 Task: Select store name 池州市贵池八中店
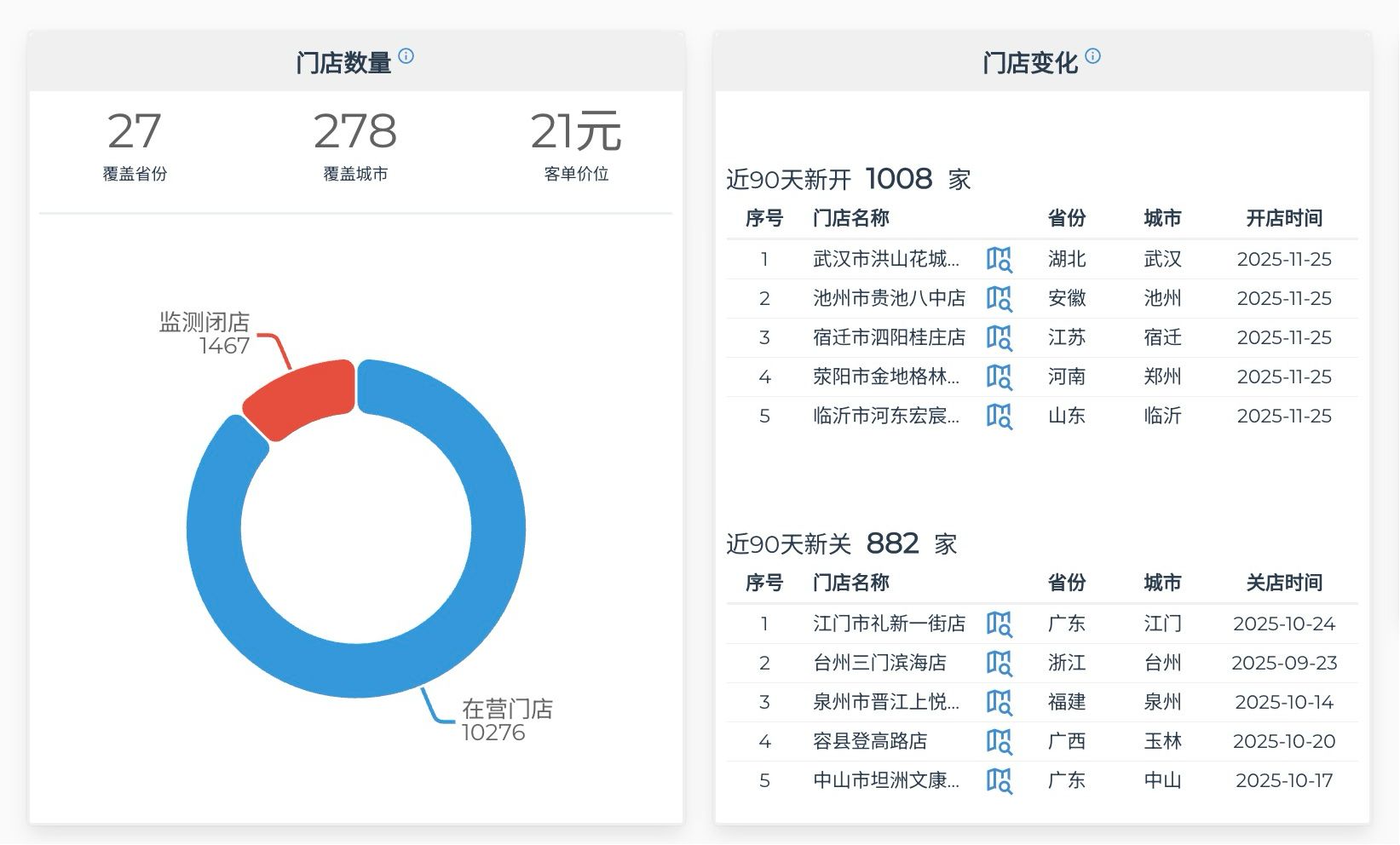(889, 299)
